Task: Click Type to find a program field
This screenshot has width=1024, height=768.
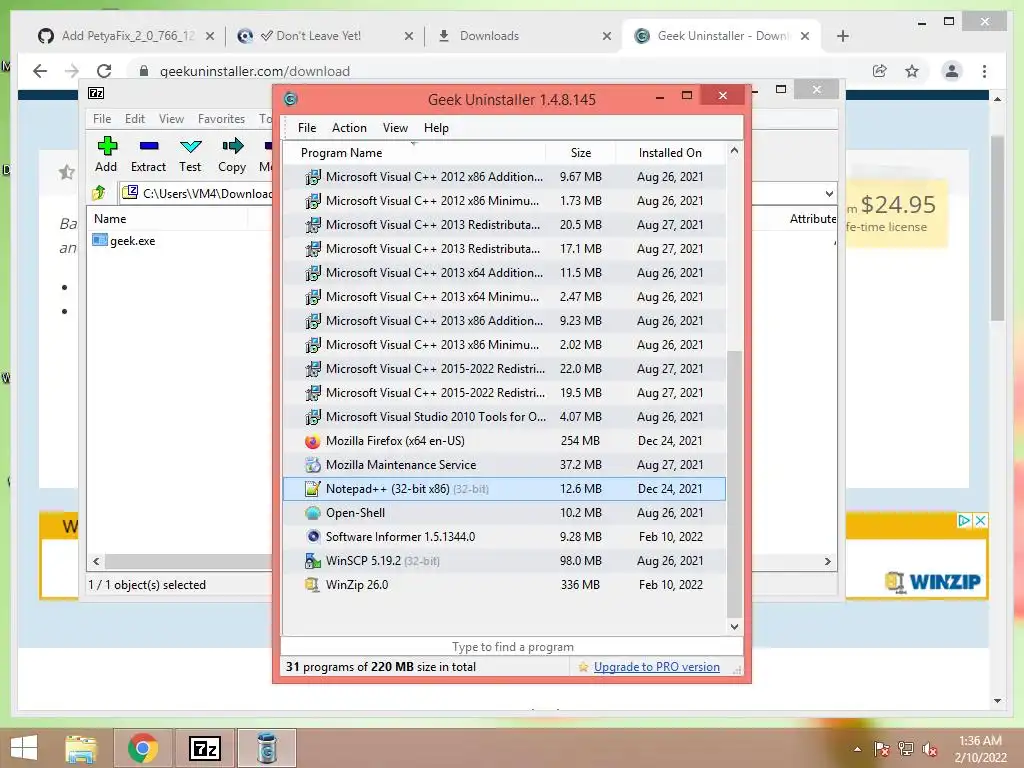Action: pyautogui.click(x=512, y=647)
